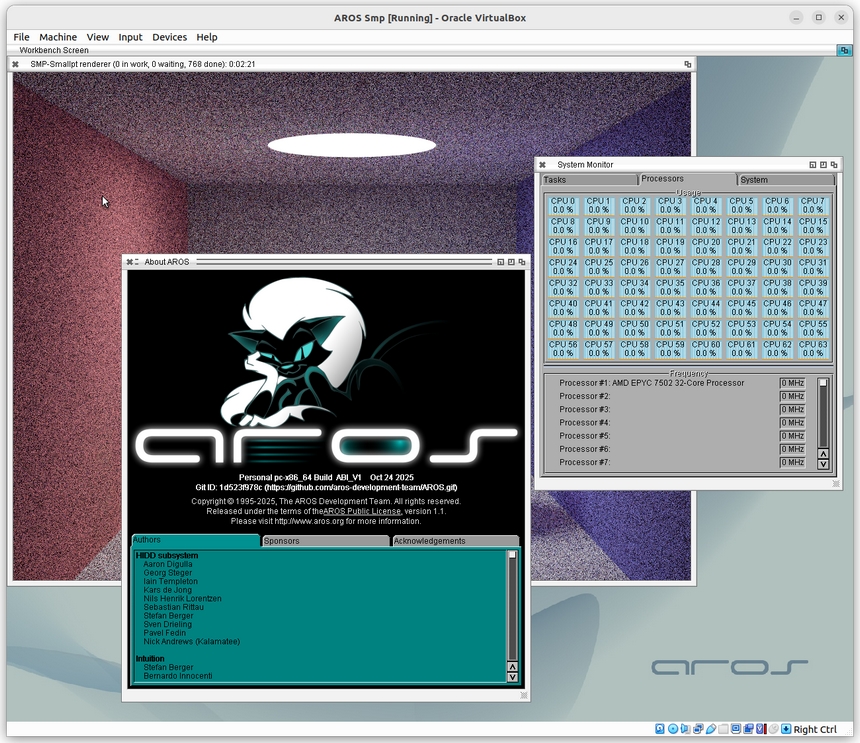Click the hard disk activity status icon
Viewport: 860px width, 743px height.
point(660,729)
